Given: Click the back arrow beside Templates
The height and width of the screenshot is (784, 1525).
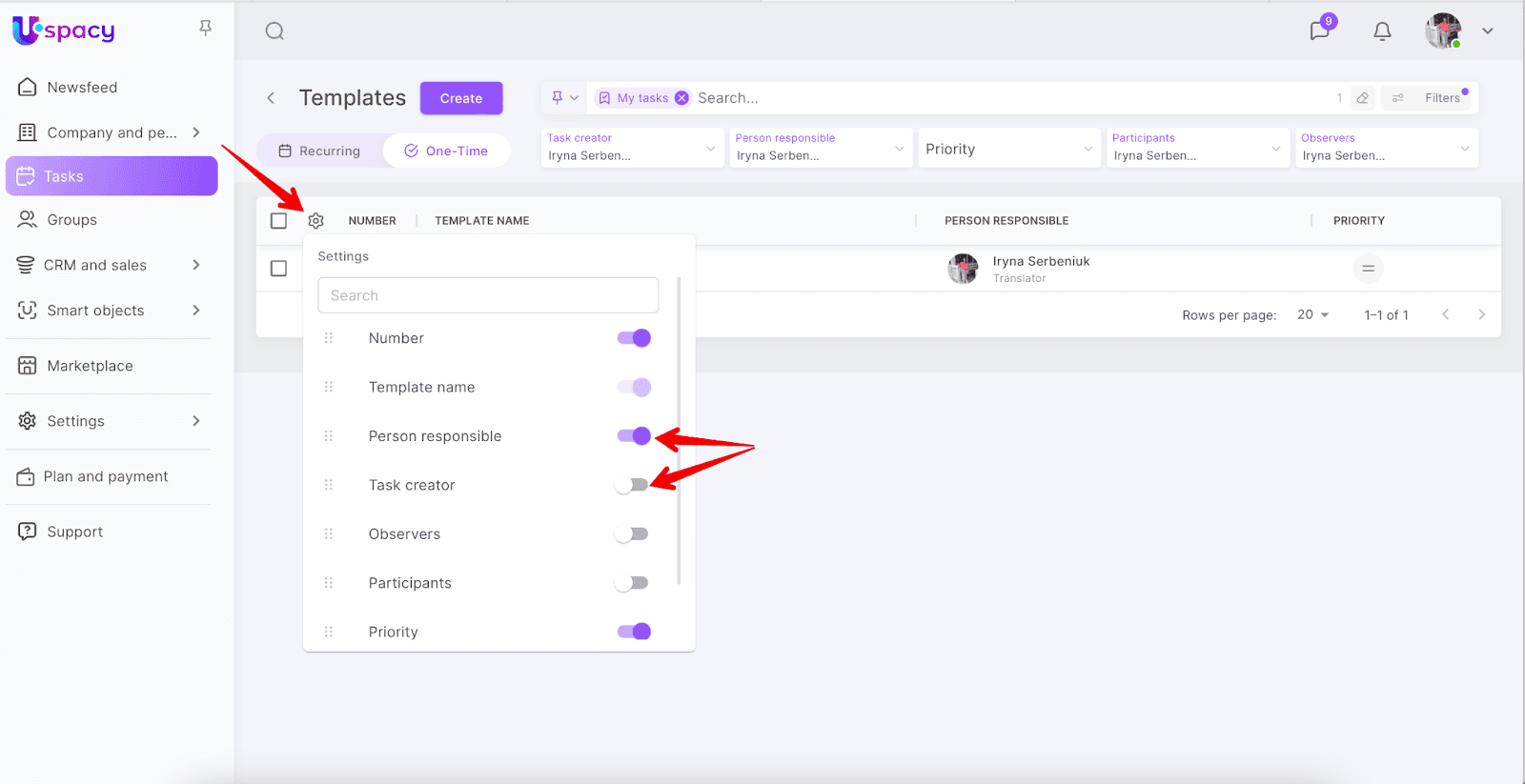Looking at the screenshot, I should point(272,98).
